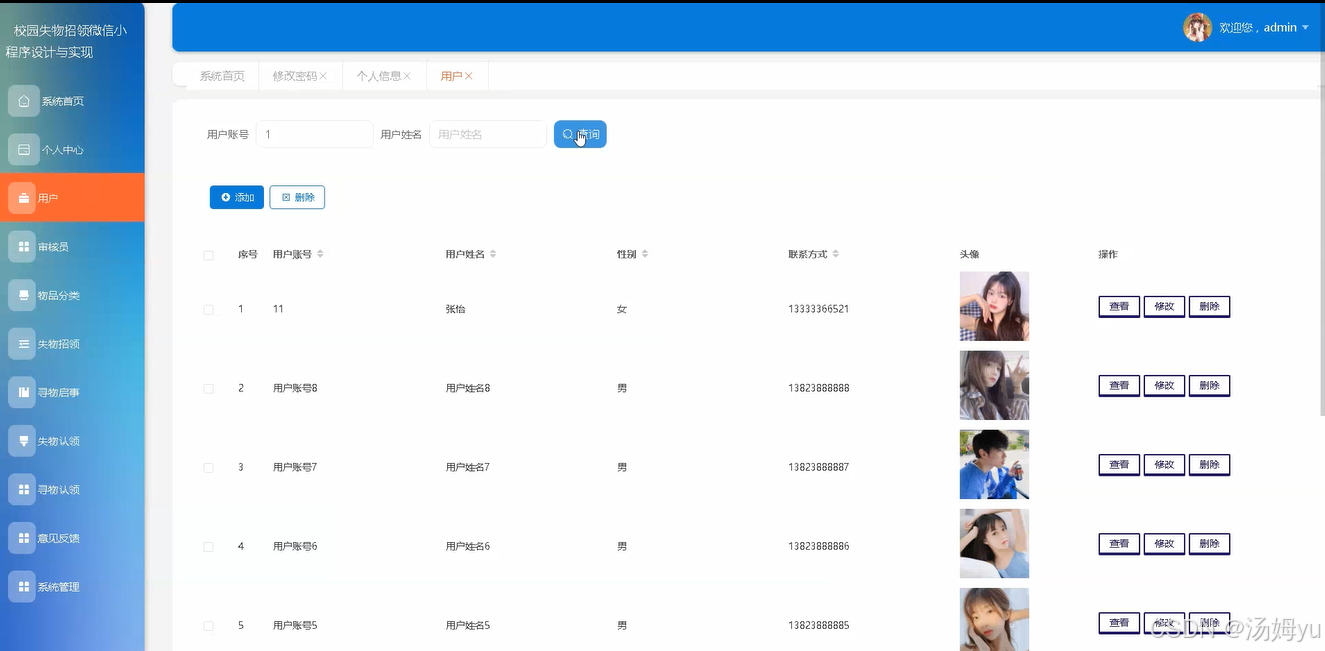Close the 个人信息 tab with its X
This screenshot has width=1325, height=651.
[x=407, y=76]
